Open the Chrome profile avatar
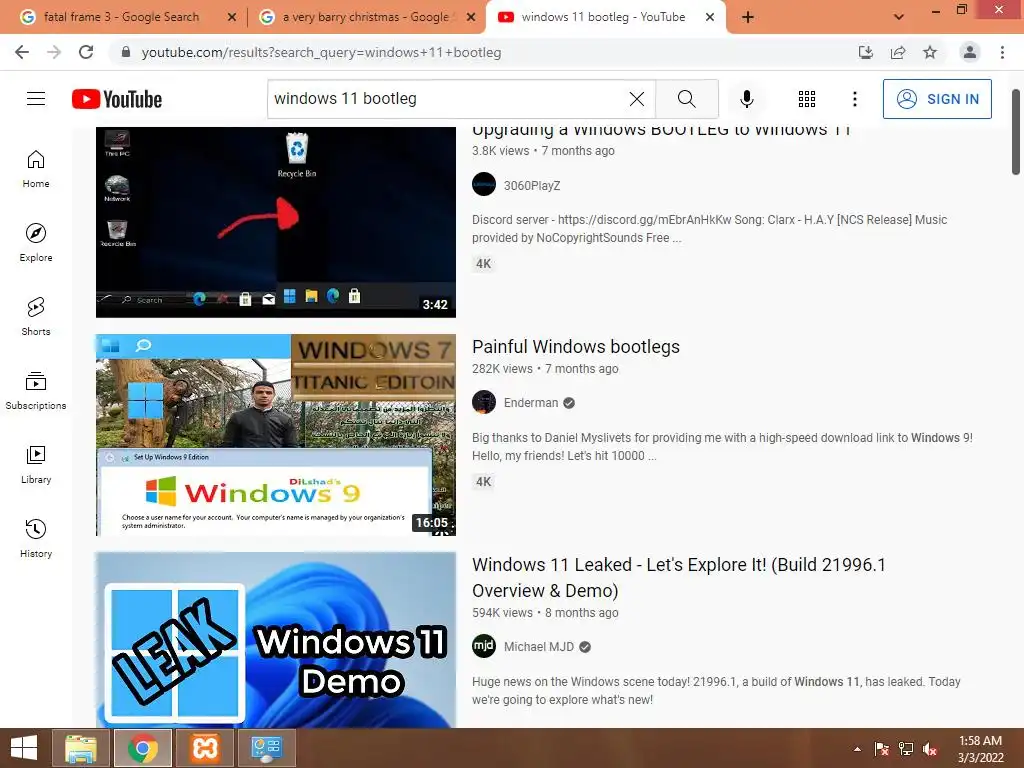The image size is (1024, 768). point(970,52)
